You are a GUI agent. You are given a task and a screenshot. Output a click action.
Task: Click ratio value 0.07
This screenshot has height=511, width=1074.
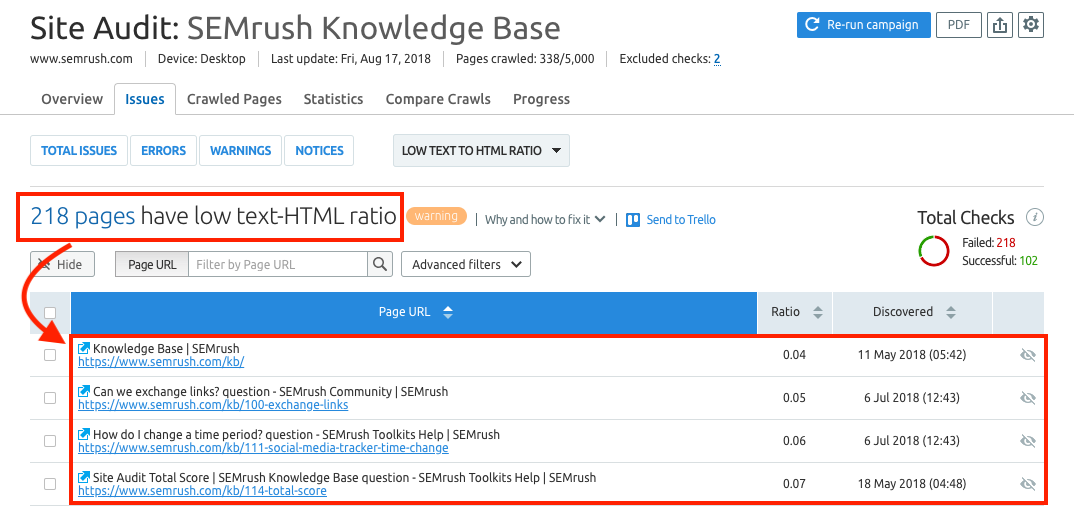(795, 484)
